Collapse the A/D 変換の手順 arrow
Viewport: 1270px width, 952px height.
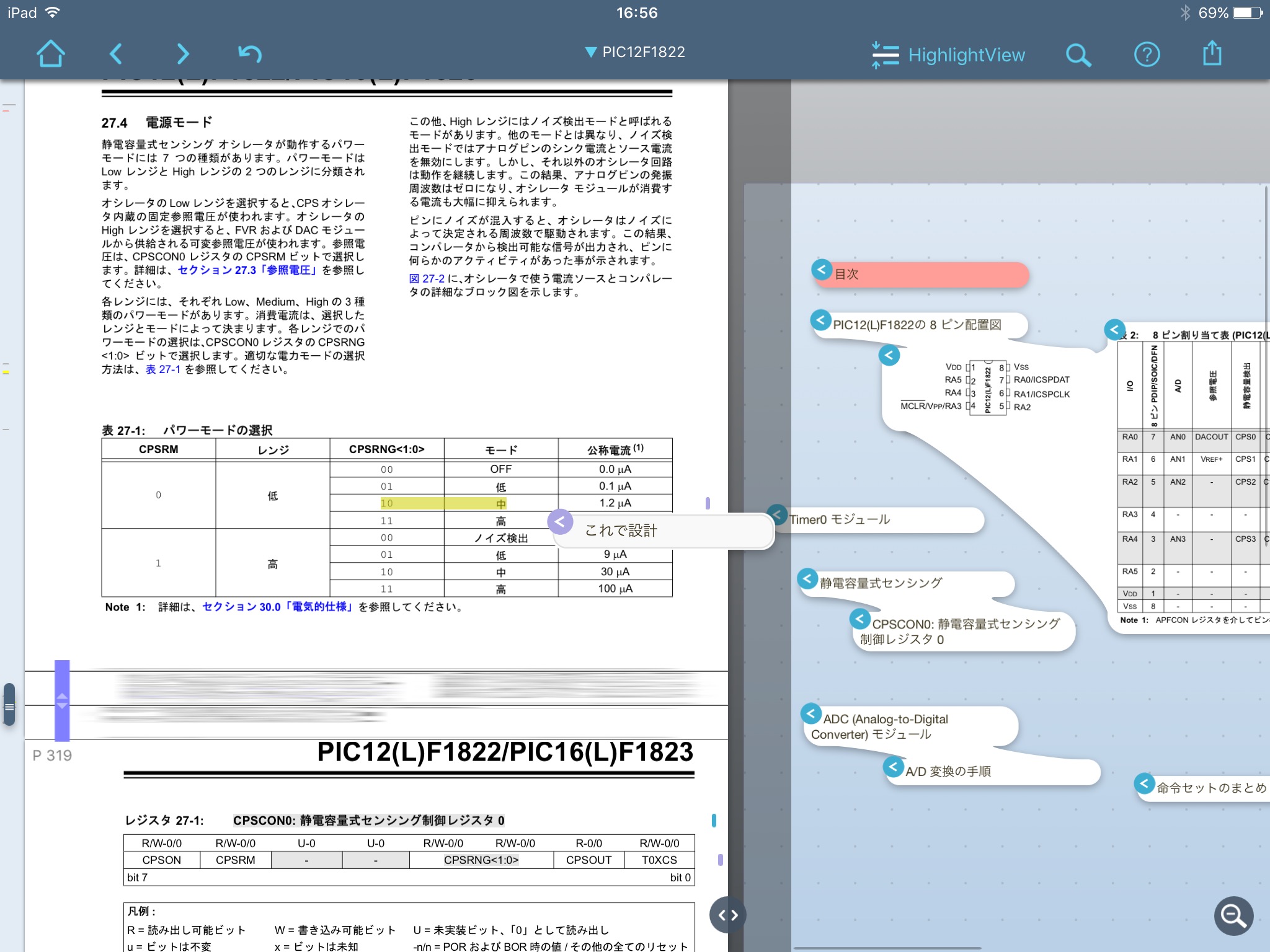[x=893, y=767]
